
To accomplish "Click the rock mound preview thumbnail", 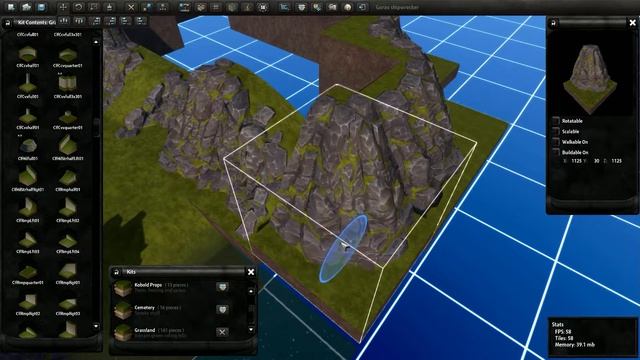I will (x=590, y=78).
